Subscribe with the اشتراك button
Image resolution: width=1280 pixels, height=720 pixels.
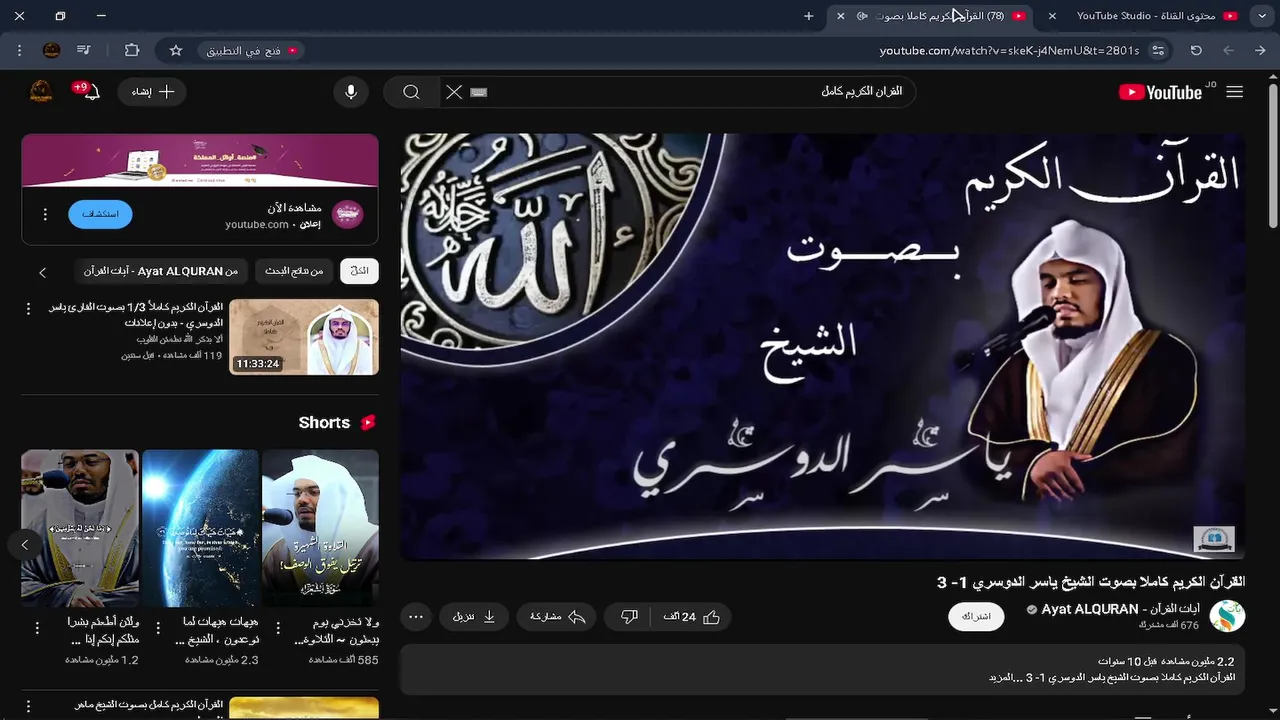coord(976,616)
